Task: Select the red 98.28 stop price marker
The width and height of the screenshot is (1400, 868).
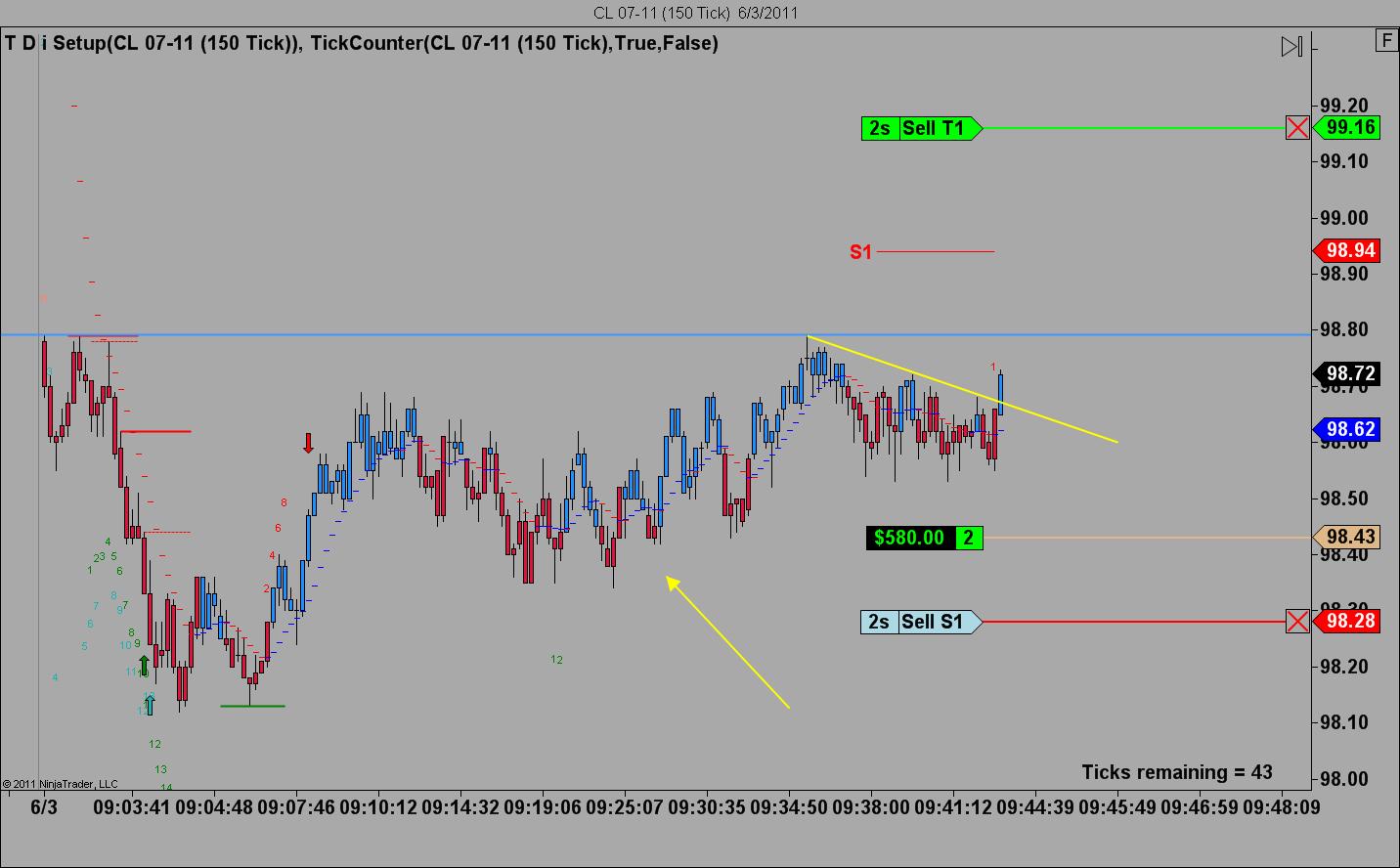Action: click(x=1346, y=621)
